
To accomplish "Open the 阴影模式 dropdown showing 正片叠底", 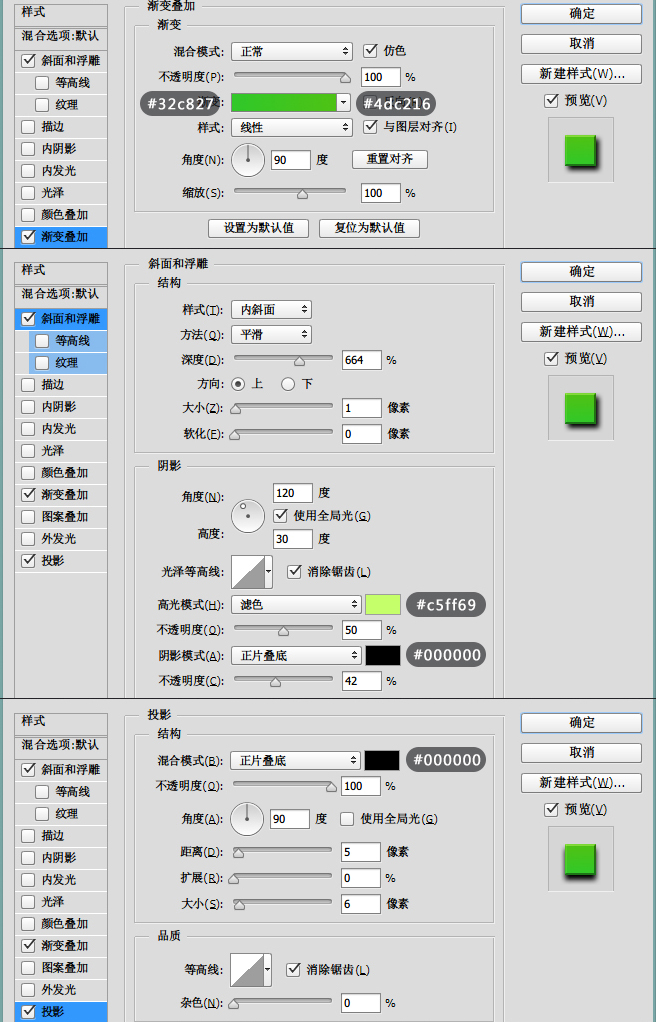I will (296, 656).
